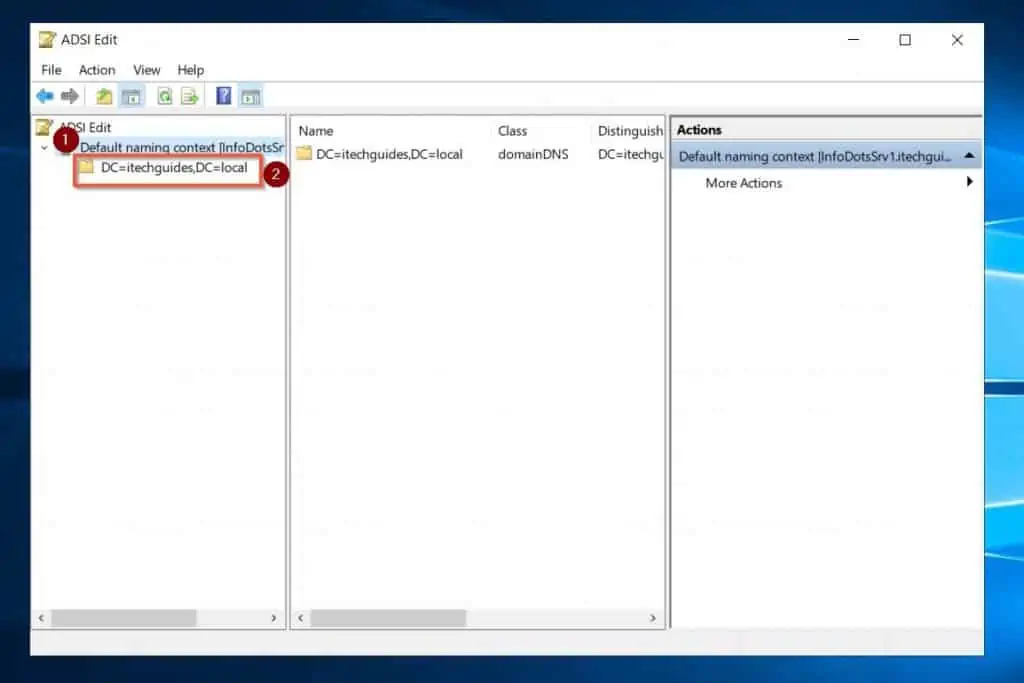
Task: Toggle Show/Hide Console Tree toolbar icon
Action: (x=131, y=97)
